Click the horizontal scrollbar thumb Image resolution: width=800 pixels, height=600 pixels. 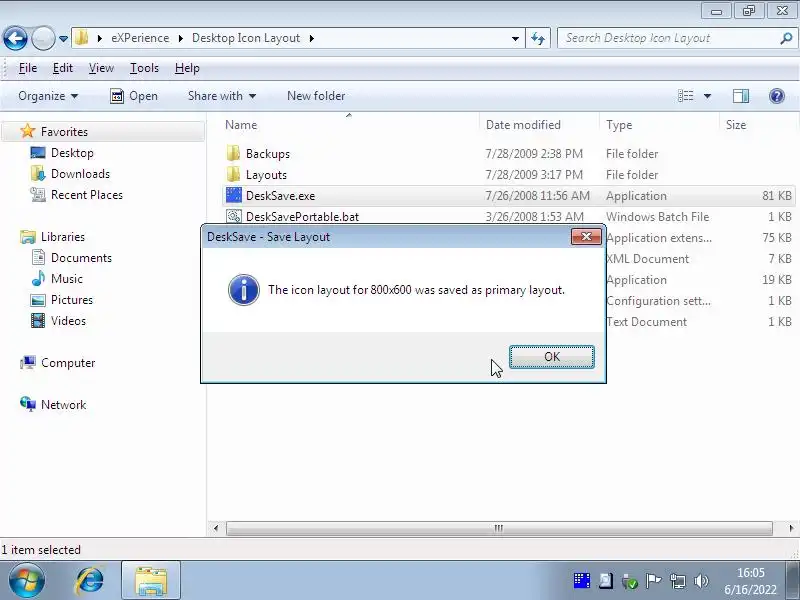(x=499, y=528)
